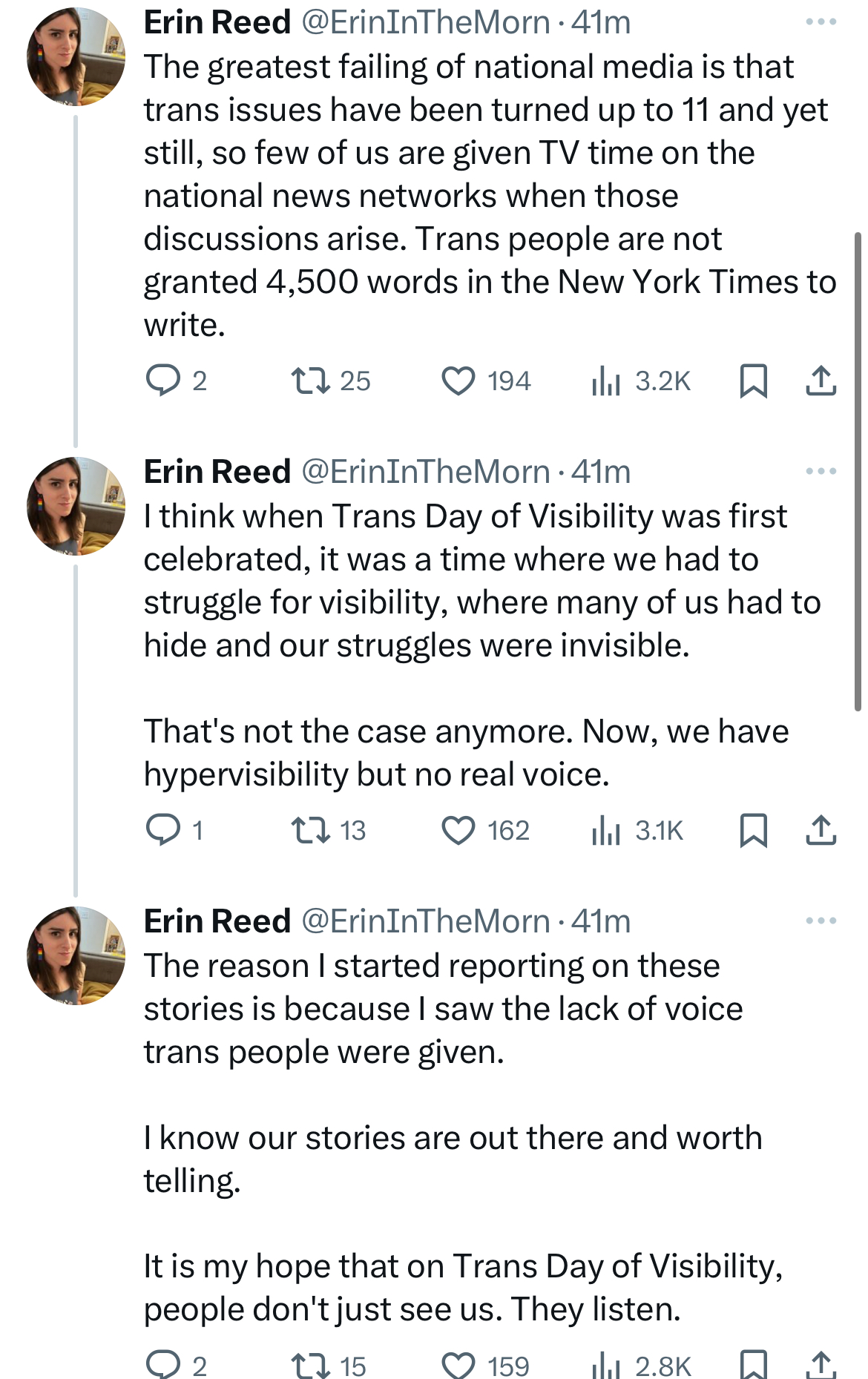Viewport: 868px width, 1379px height.
Task: Open more options on the second tweet
Action: tap(821, 472)
